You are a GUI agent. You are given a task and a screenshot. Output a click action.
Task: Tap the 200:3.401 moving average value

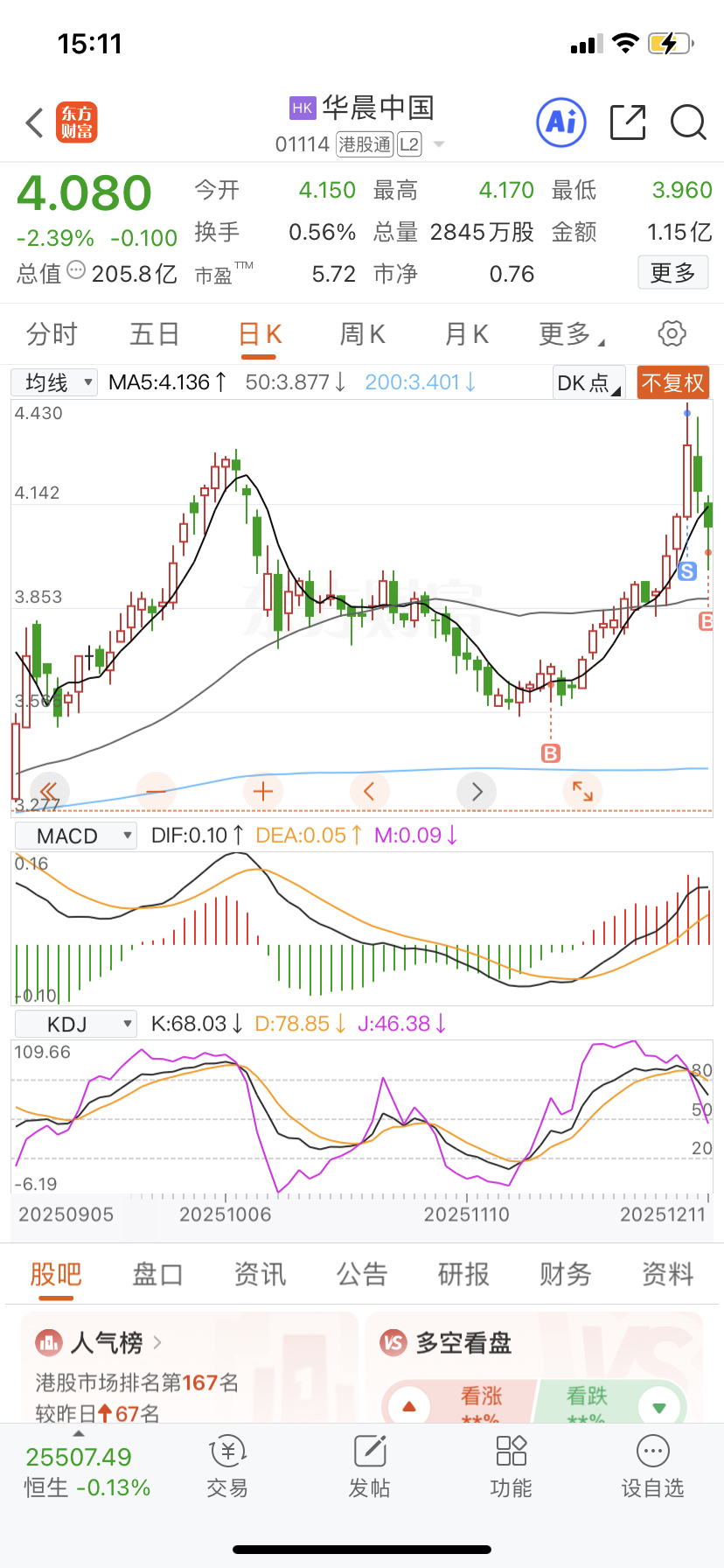[x=421, y=382]
